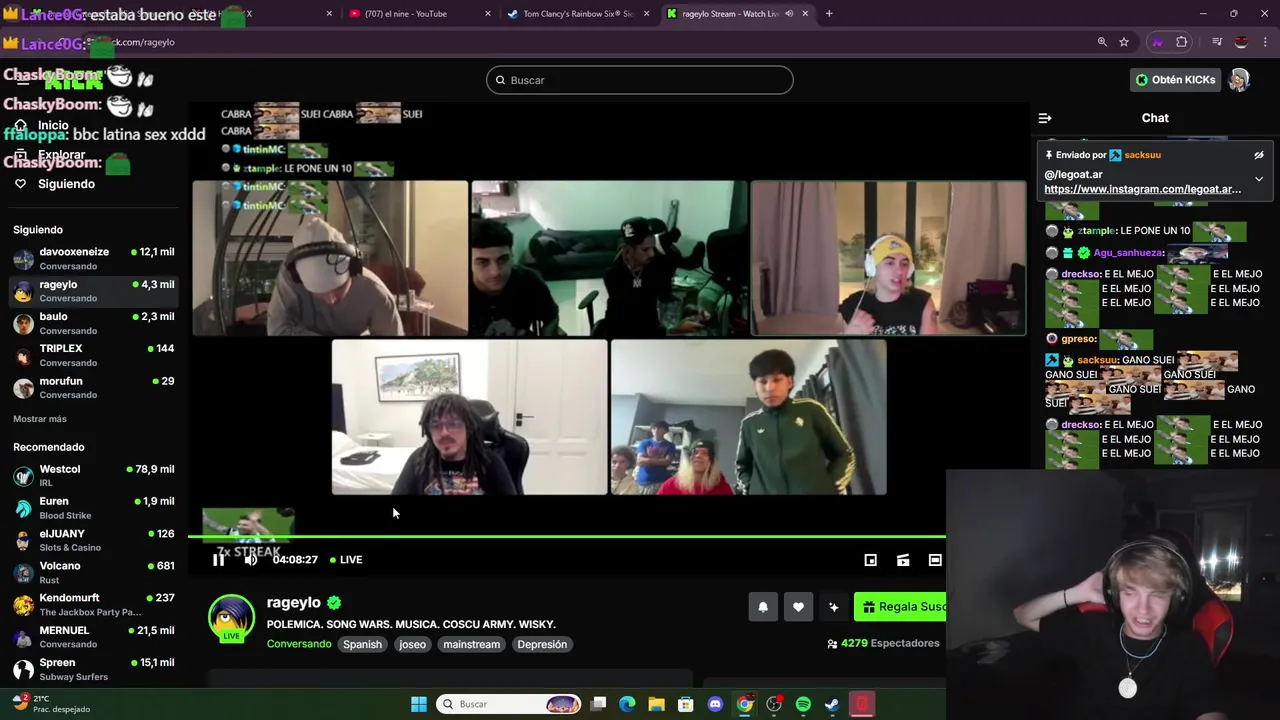
Task: Open Discord from the taskbar
Action: [715, 704]
